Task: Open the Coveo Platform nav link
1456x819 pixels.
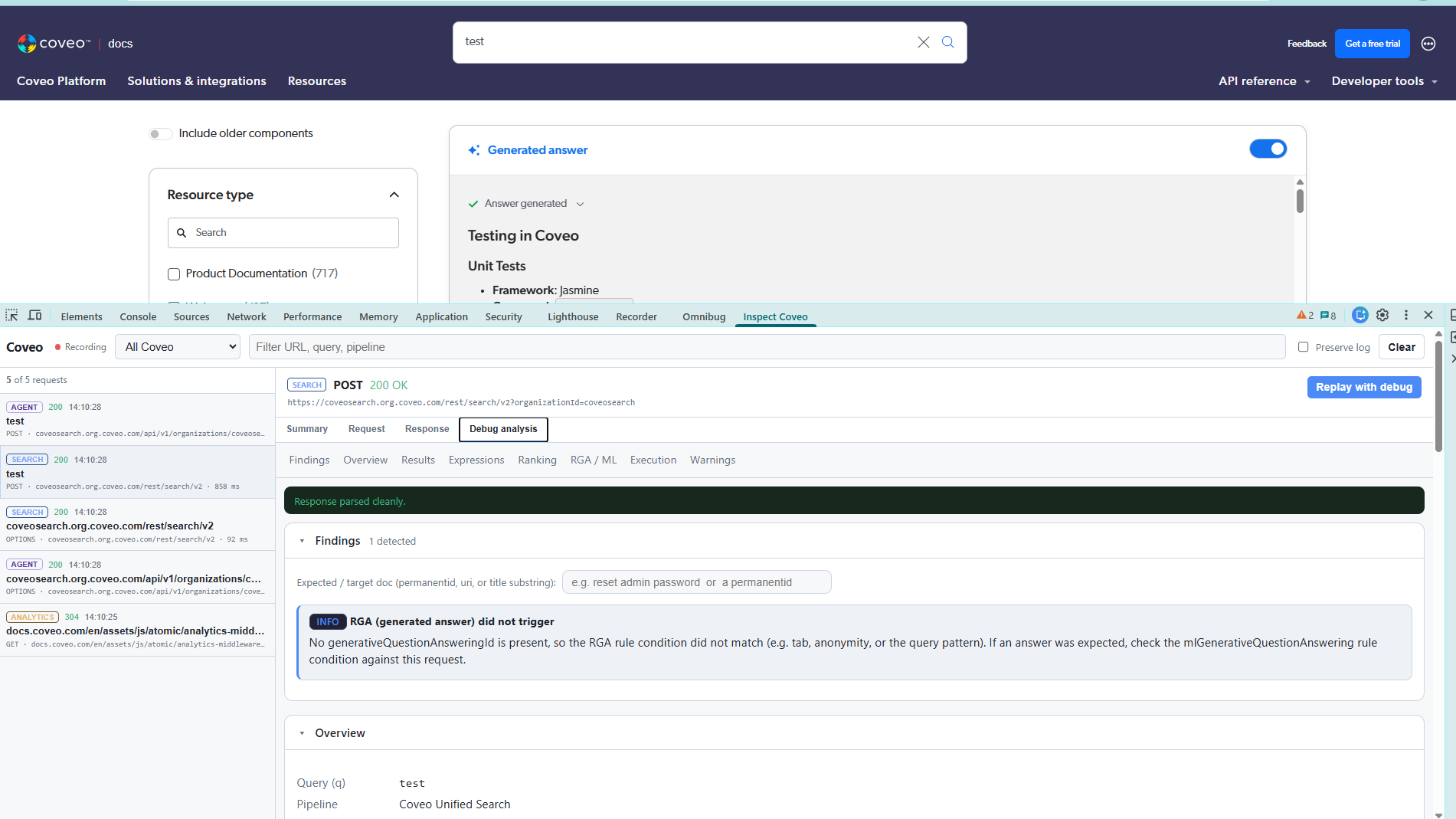Action: [61, 81]
